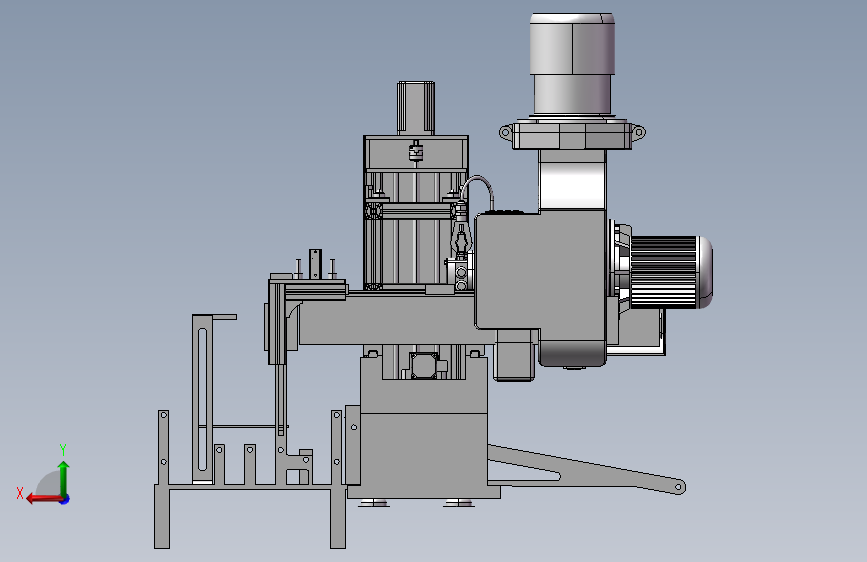
Task: Click the red X axis arrow of the triad
Action: pos(44,499)
